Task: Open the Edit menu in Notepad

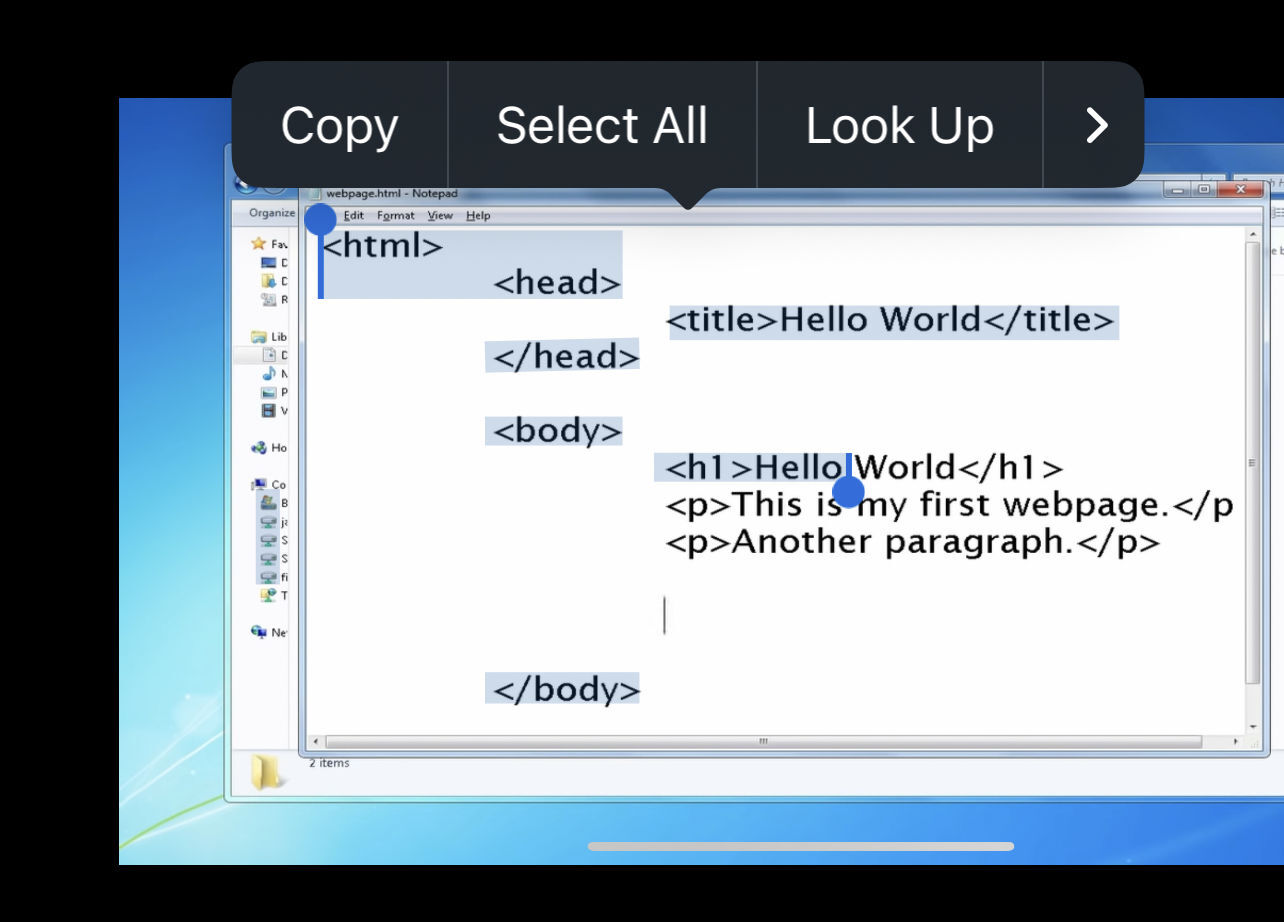Action: click(354, 216)
